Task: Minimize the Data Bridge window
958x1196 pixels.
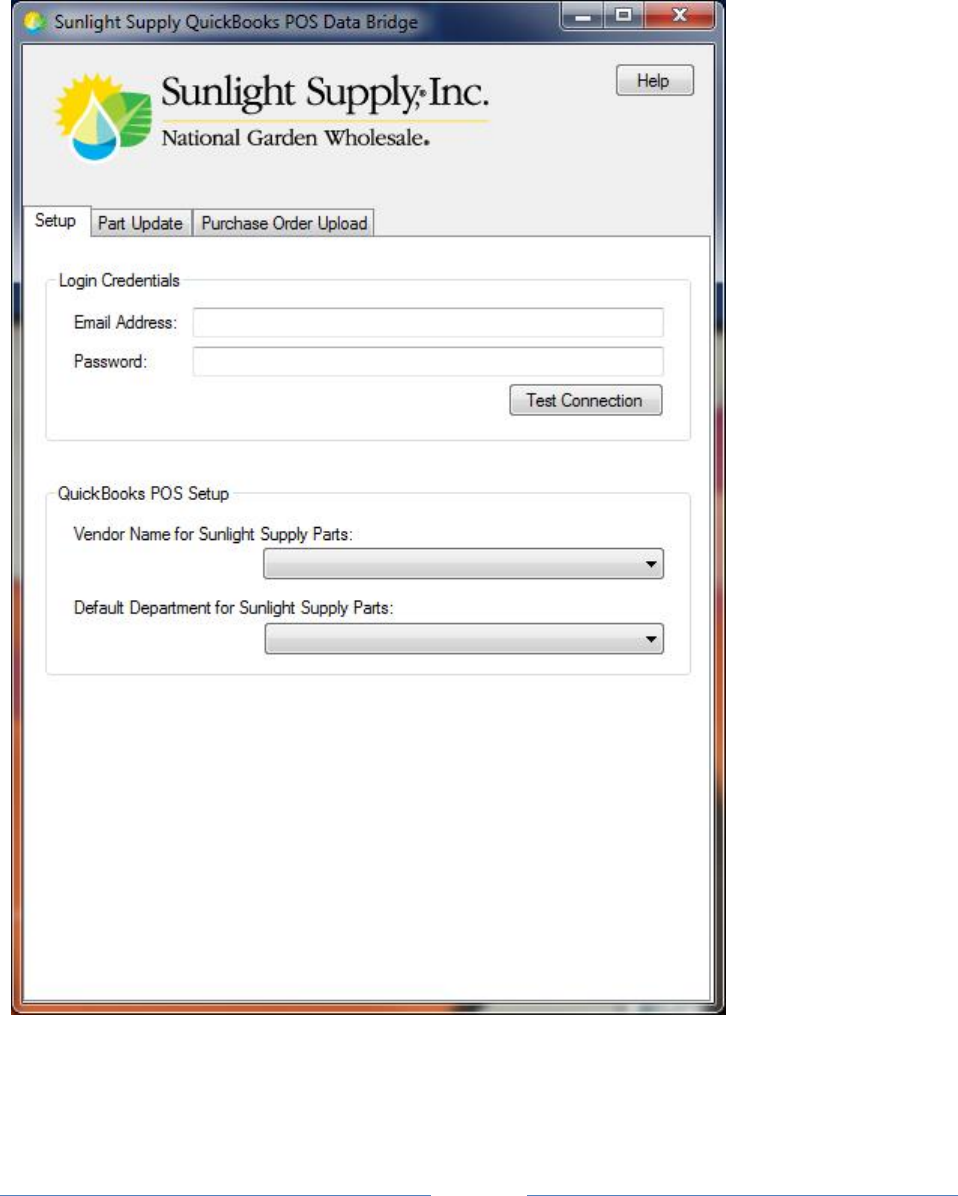Action: (x=583, y=16)
